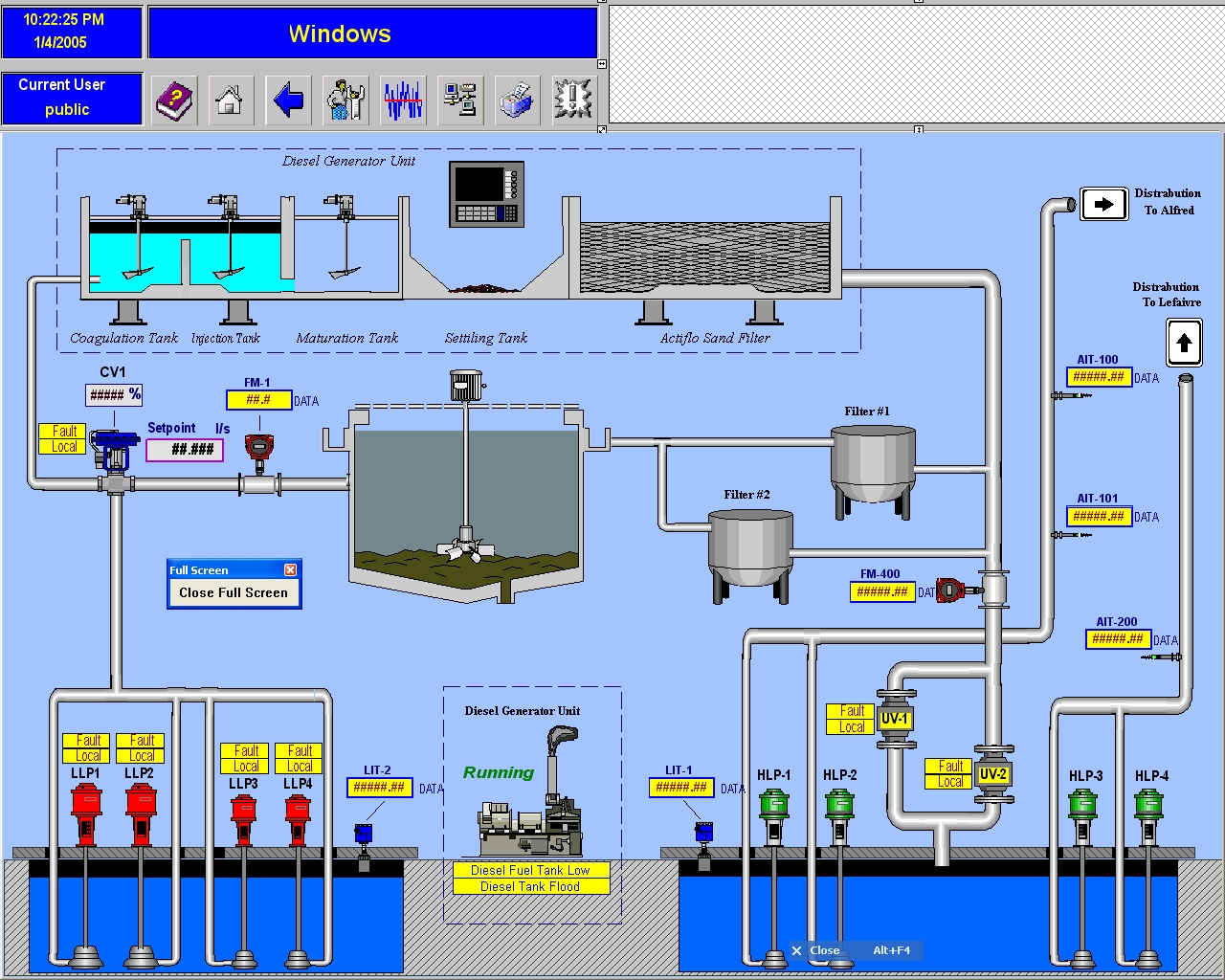View the historical trends display
This screenshot has width=1225, height=980.
[403, 99]
